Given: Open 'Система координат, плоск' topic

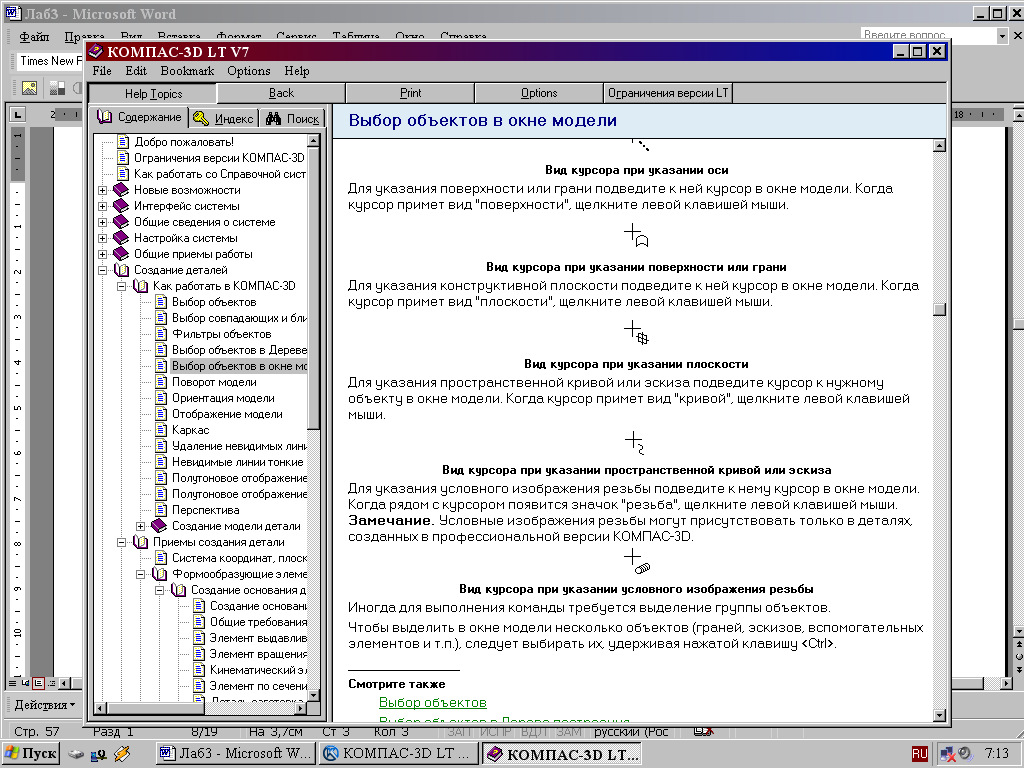Looking at the screenshot, I should 239,558.
